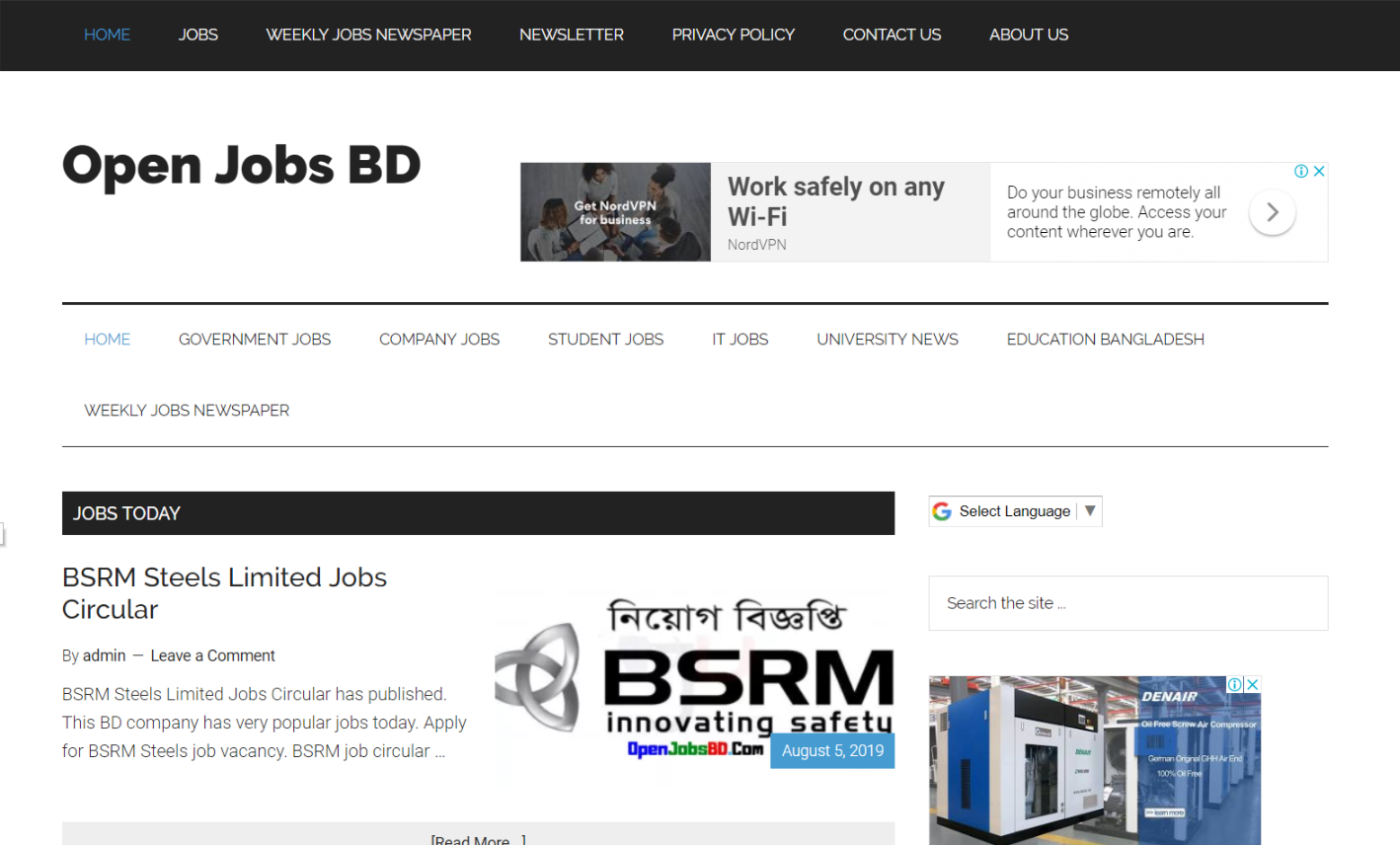The height and width of the screenshot is (845, 1400).
Task: Select the IT JOBS navigation tab
Action: [739, 339]
